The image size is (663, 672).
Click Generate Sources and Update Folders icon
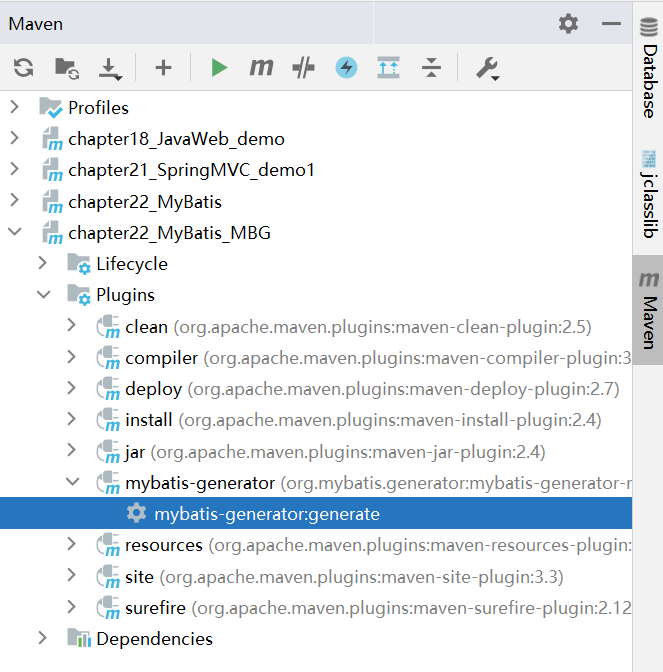click(x=67, y=68)
